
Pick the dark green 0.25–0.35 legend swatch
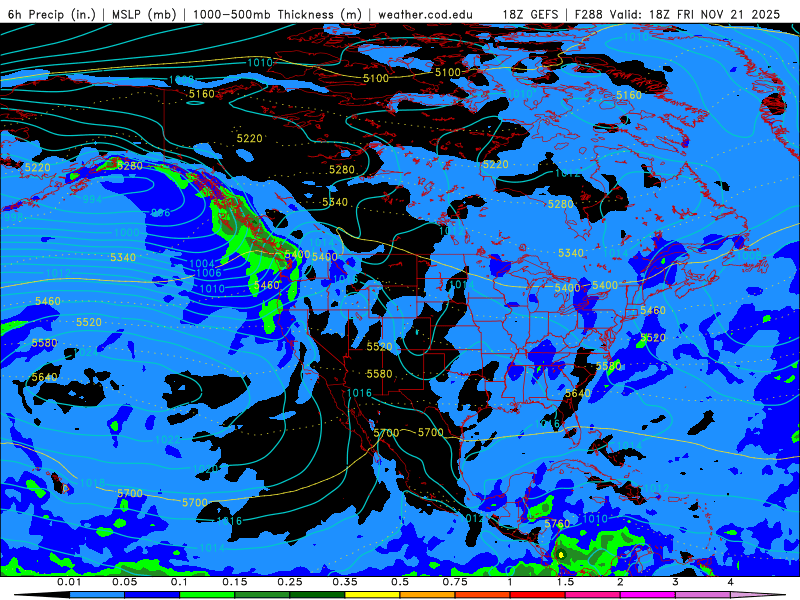coord(317,595)
